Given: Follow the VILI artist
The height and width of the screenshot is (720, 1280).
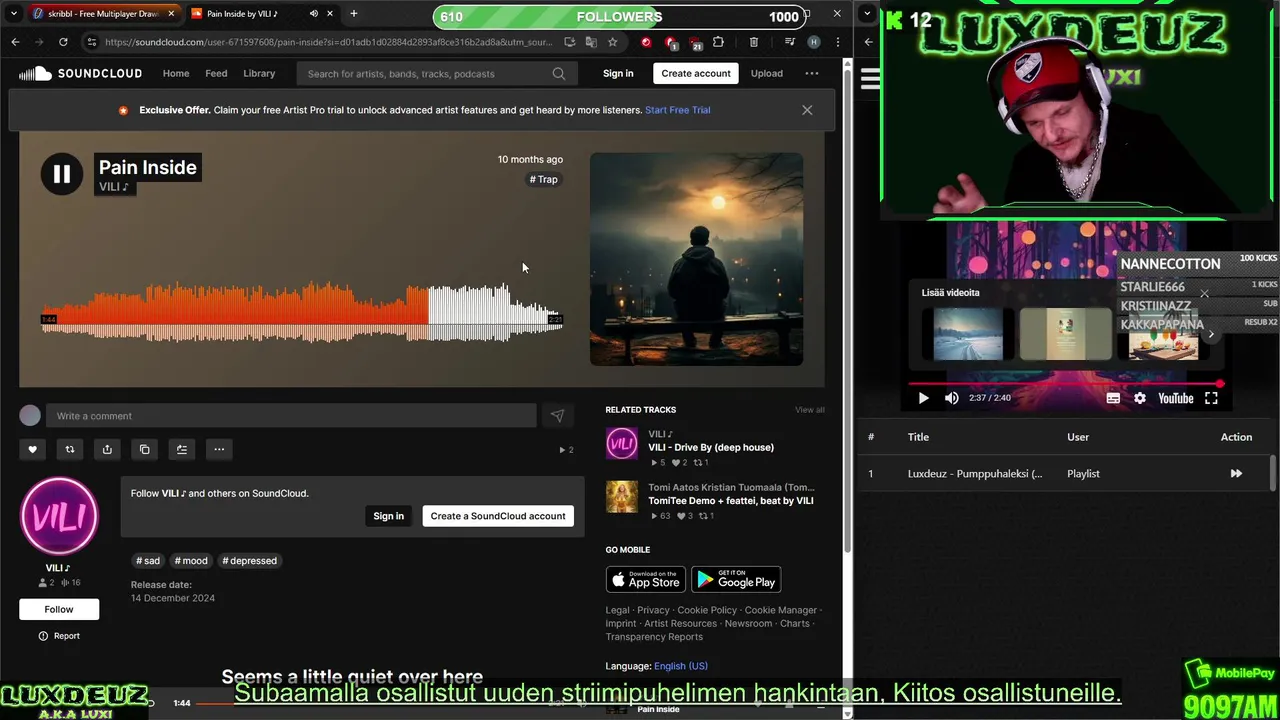Looking at the screenshot, I should click(59, 609).
